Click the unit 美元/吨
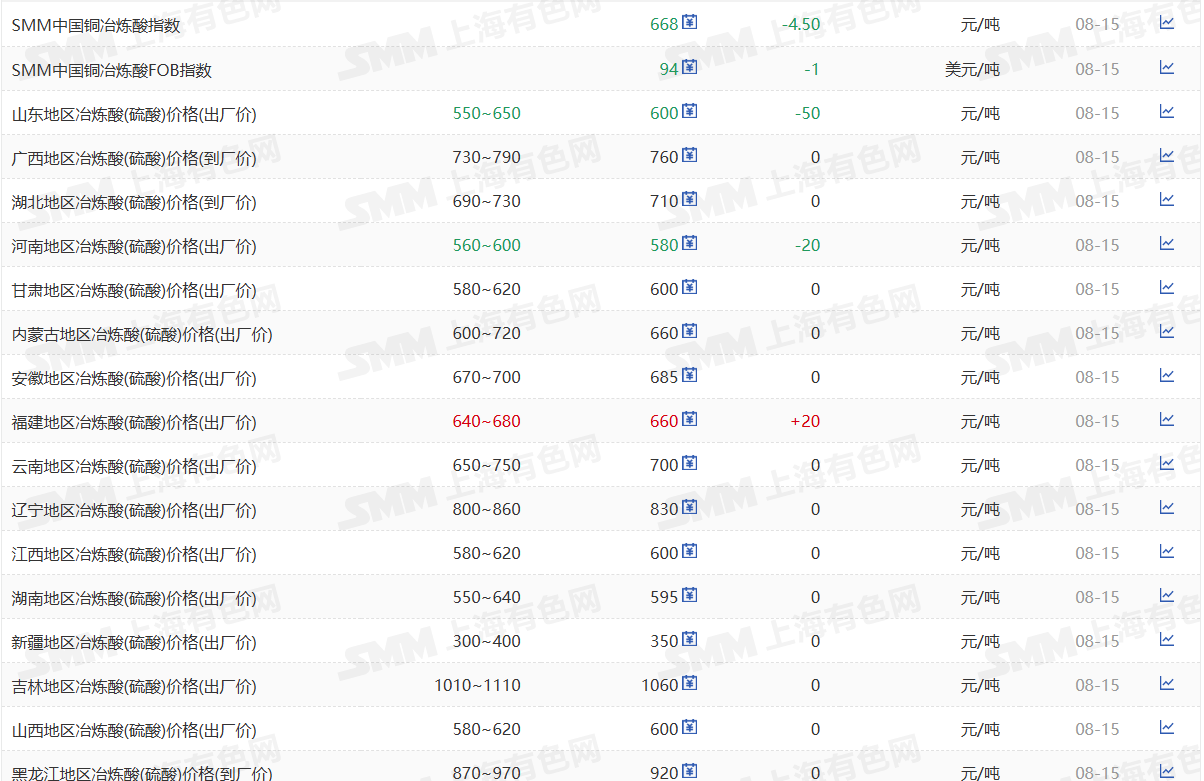Image resolution: width=1204 pixels, height=781 pixels. 972,69
